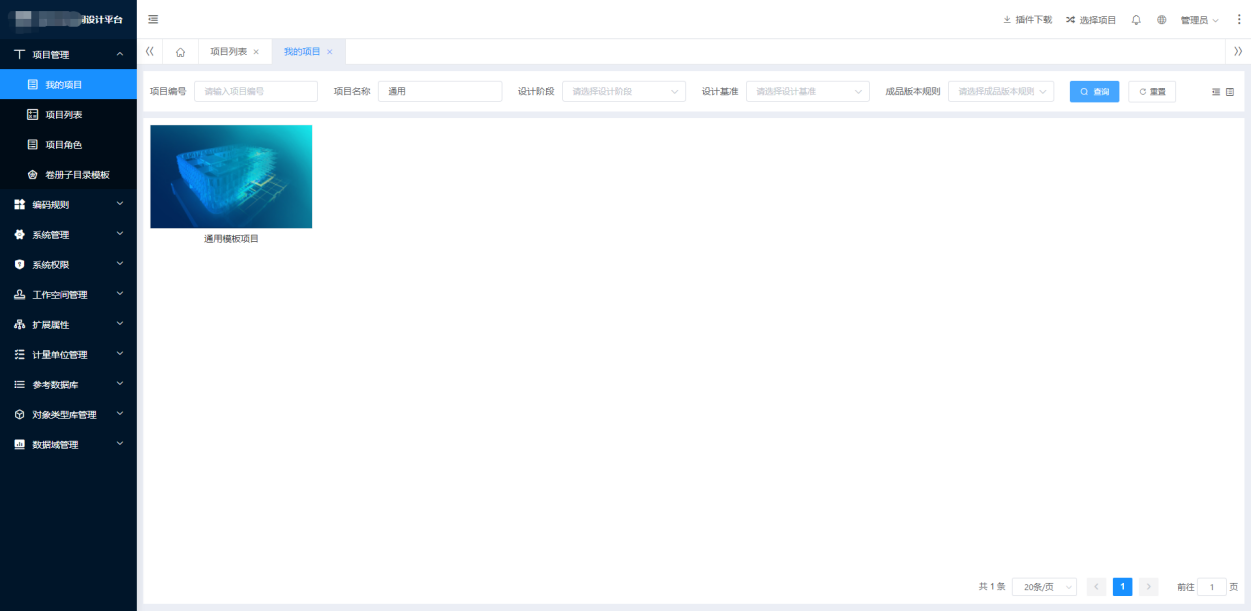Expand the 计量单位管理 menu group
This screenshot has height=611, width=1251.
(68, 354)
